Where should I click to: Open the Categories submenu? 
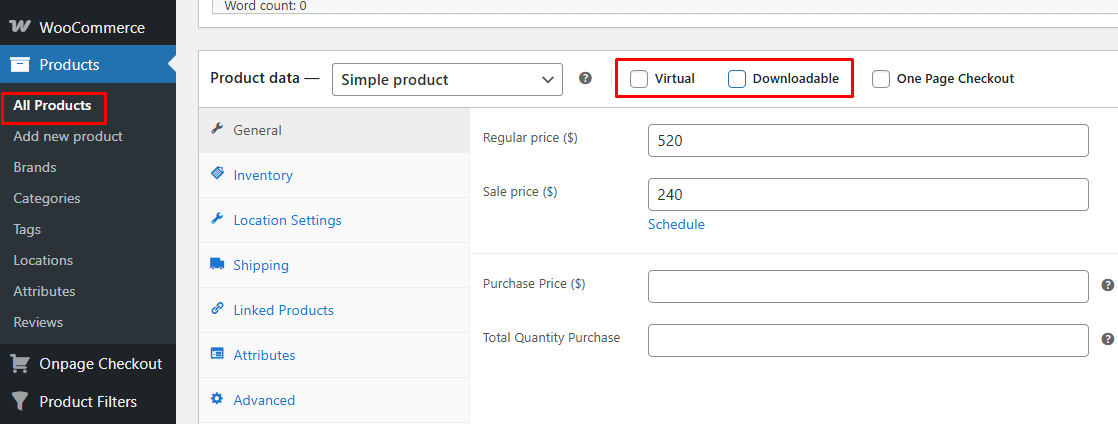[x=46, y=198]
